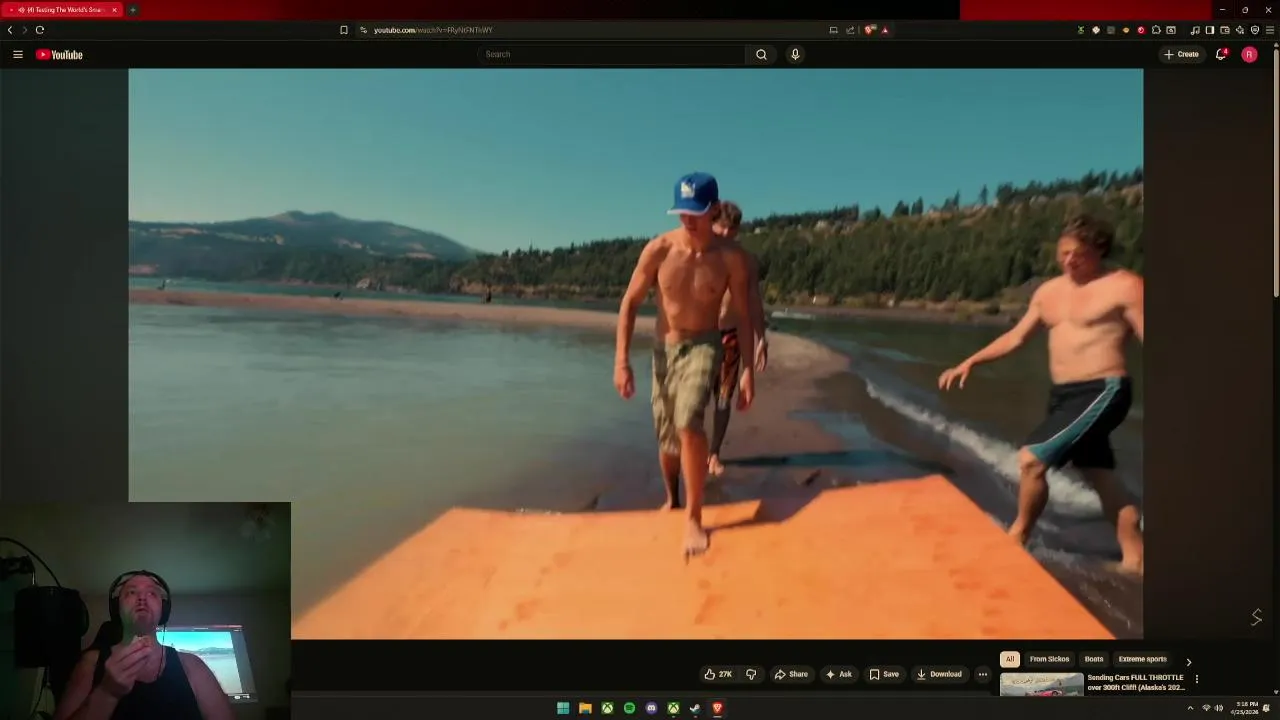Open the notifications bell
Image resolution: width=1280 pixels, height=720 pixels.
click(1221, 54)
